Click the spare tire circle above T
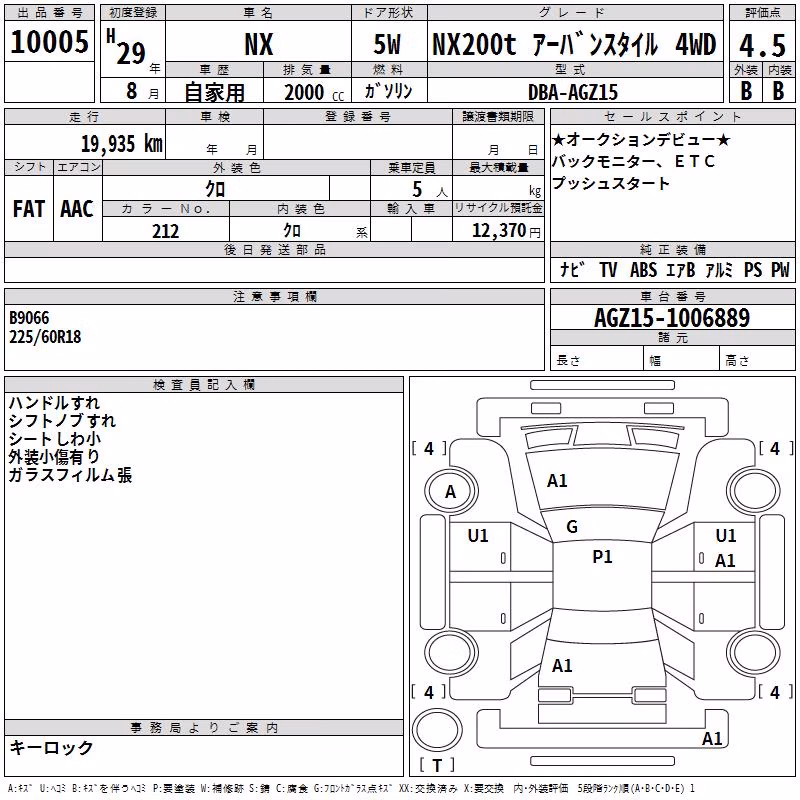This screenshot has height=800, width=800. 437,729
